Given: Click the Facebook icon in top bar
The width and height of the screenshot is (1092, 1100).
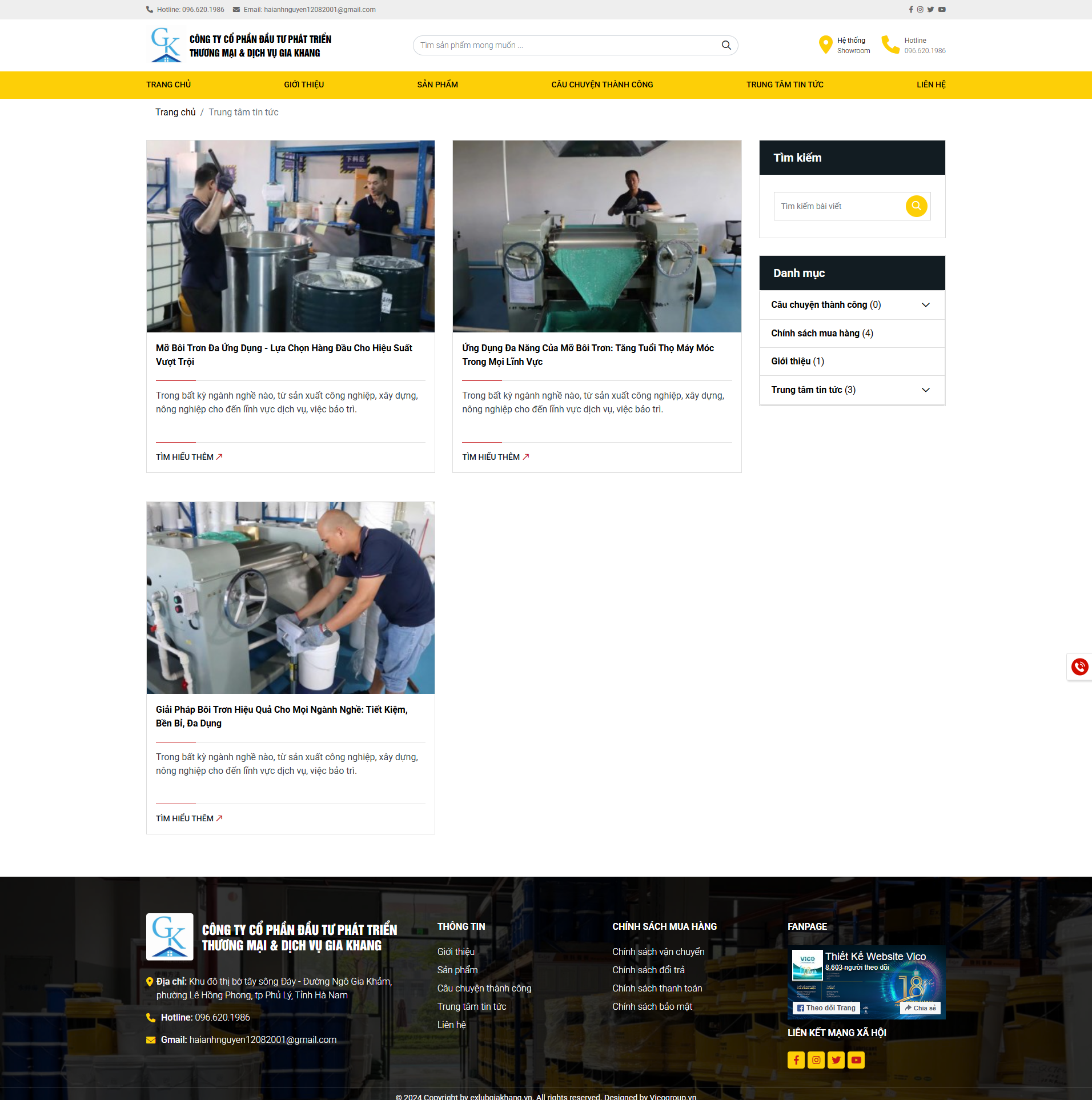Looking at the screenshot, I should coord(911,10).
